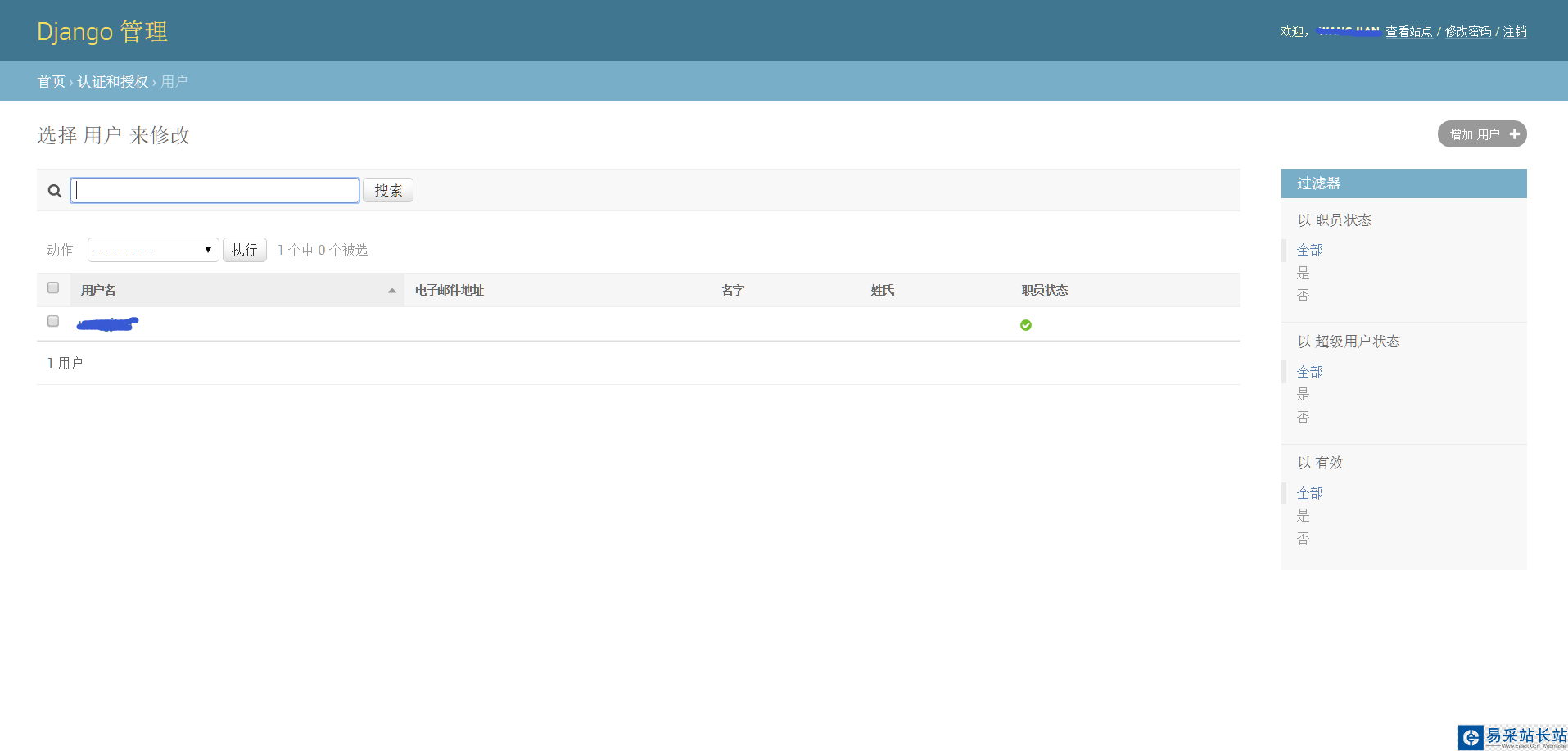1568x751 pixels.
Task: Sort by the 用户名 column header
Action: click(x=98, y=291)
